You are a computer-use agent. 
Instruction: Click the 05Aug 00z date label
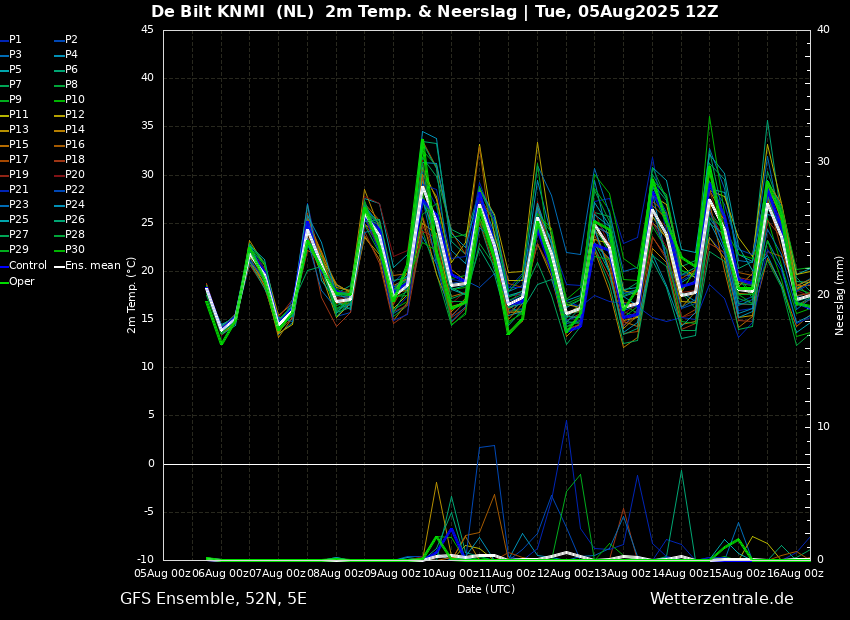click(163, 574)
